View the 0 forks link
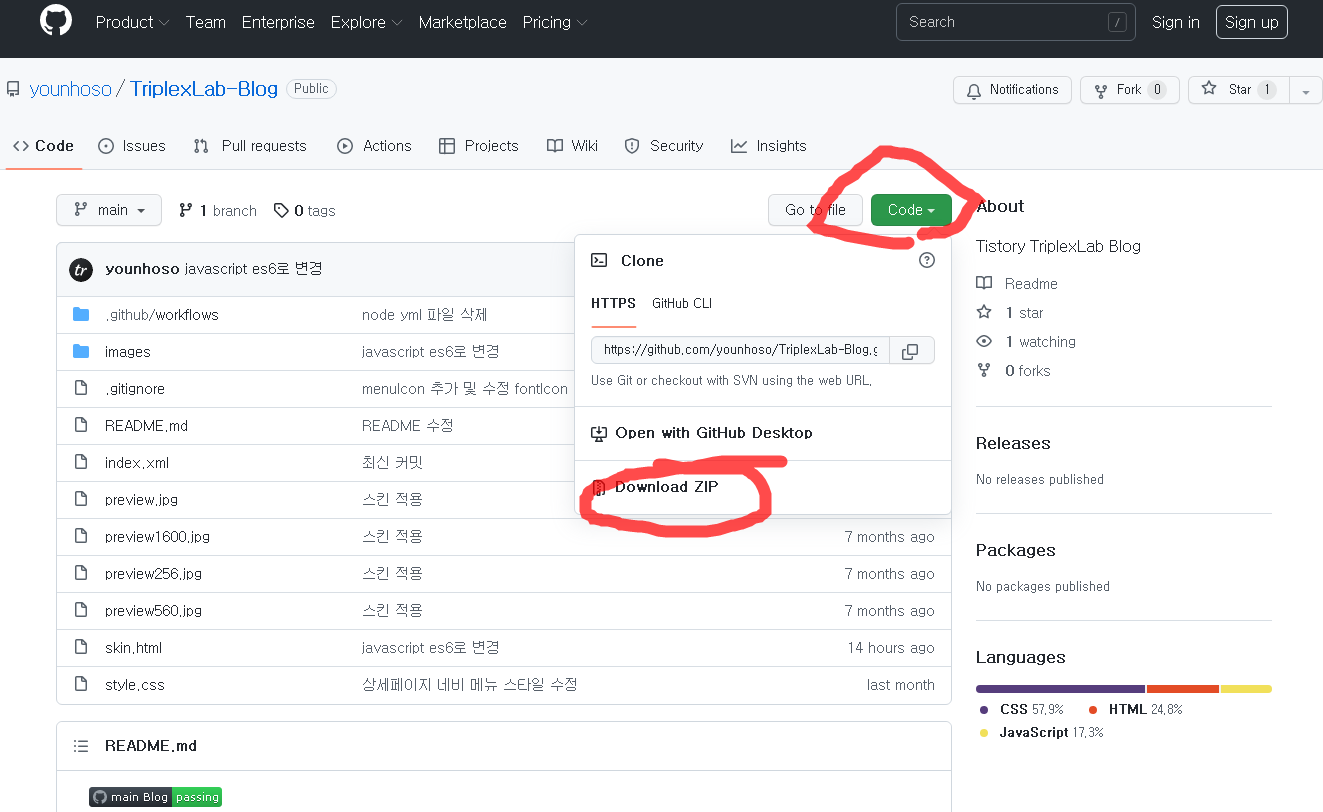Image resolution: width=1323 pixels, height=812 pixels. [1027, 371]
